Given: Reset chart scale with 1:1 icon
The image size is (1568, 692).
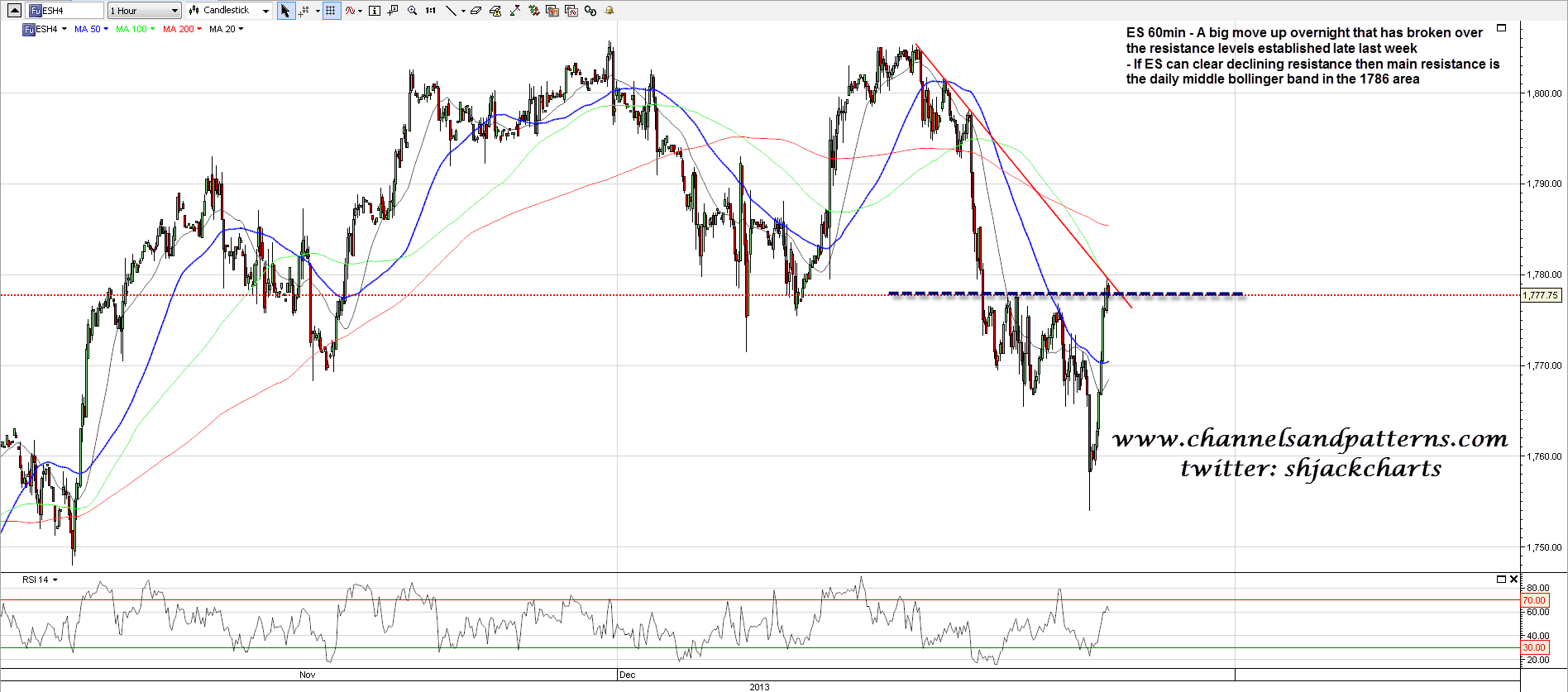Looking at the screenshot, I should click(x=431, y=11).
